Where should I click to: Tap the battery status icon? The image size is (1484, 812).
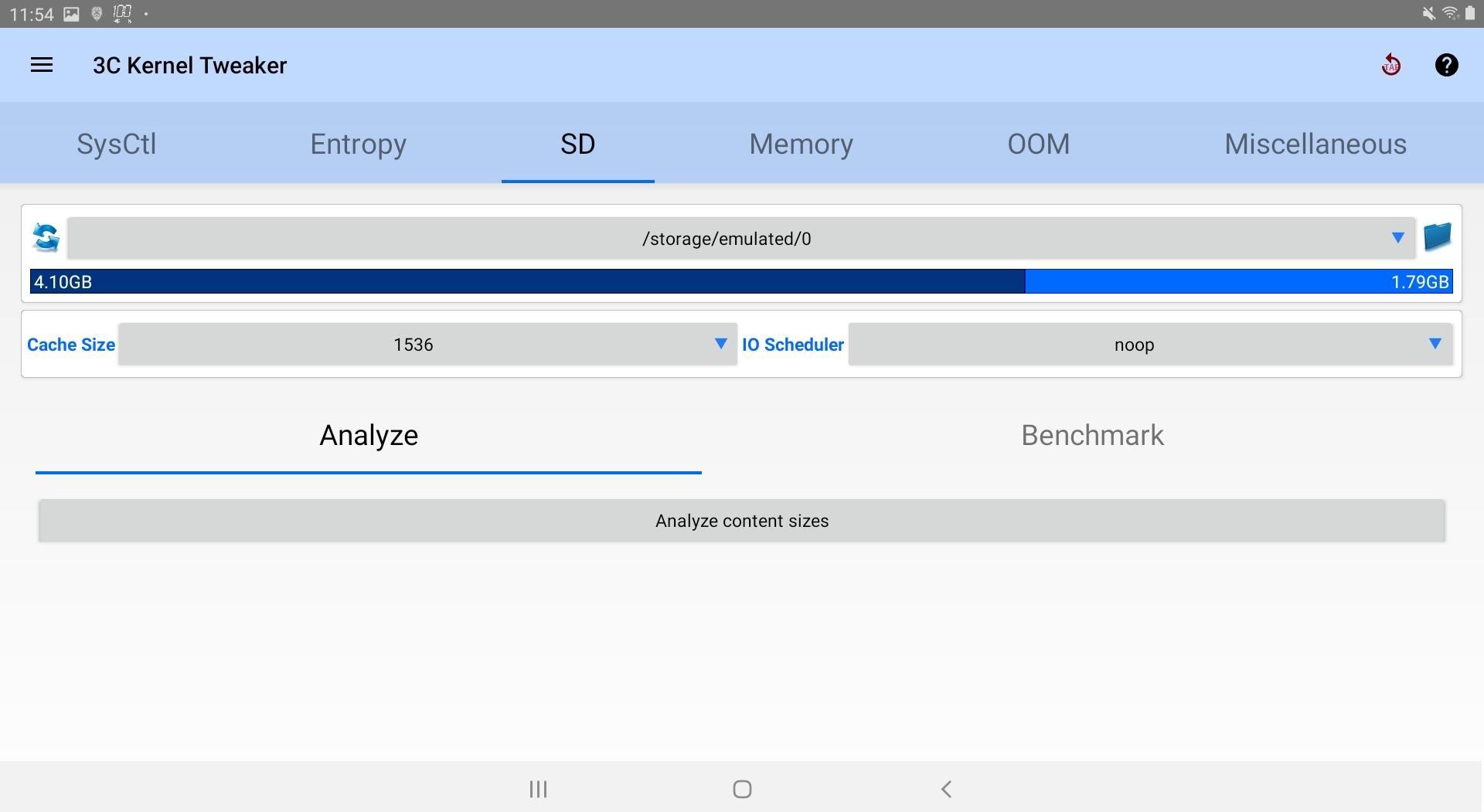point(1469,14)
